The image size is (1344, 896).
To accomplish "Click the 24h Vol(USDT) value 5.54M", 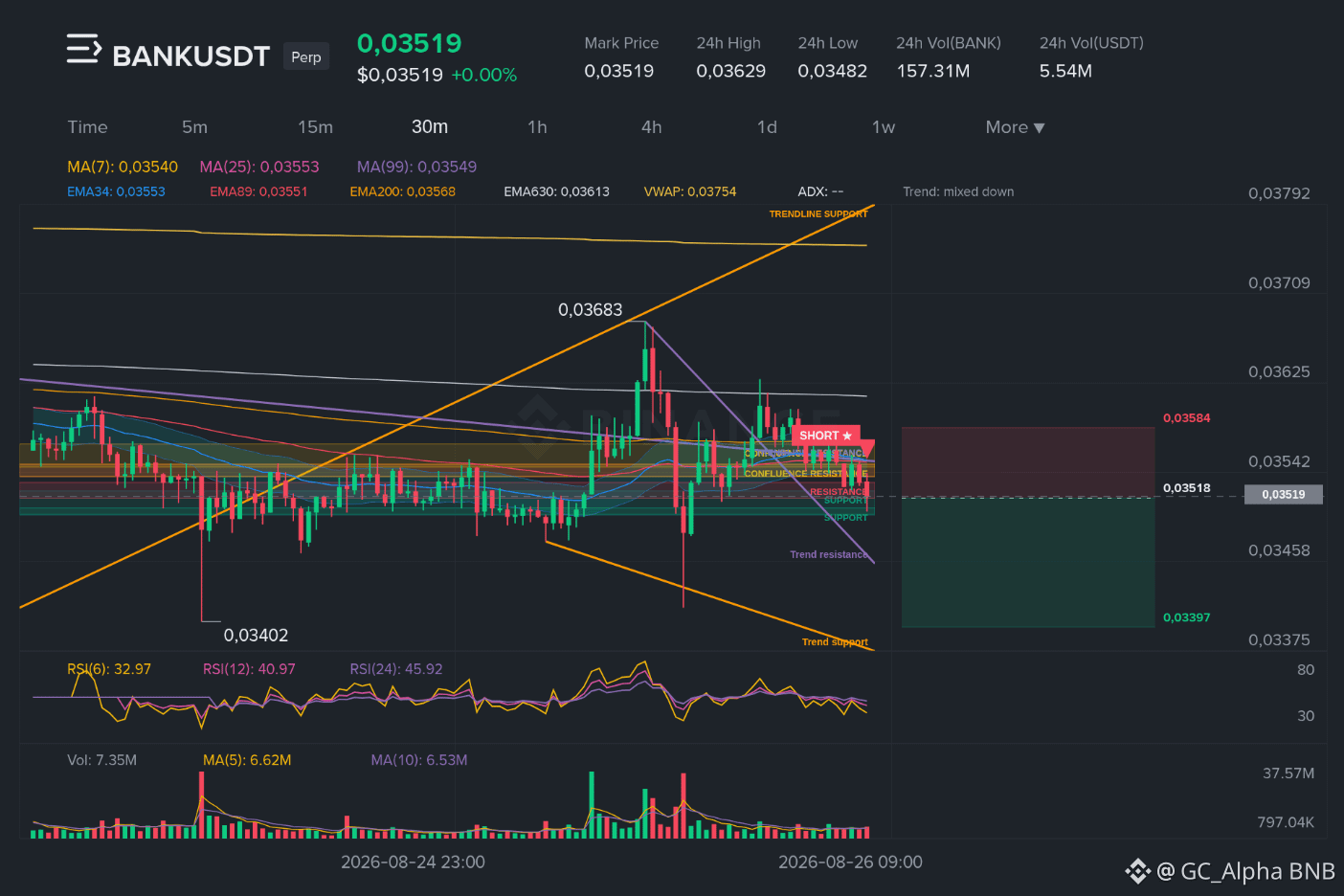I will [x=1065, y=71].
